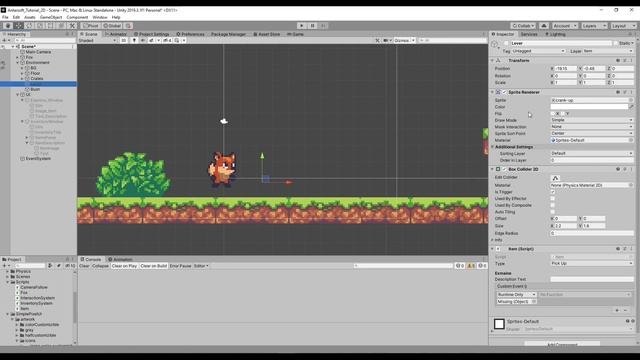640x360 pixels.
Task: Open the File menu
Action: tap(5, 17)
